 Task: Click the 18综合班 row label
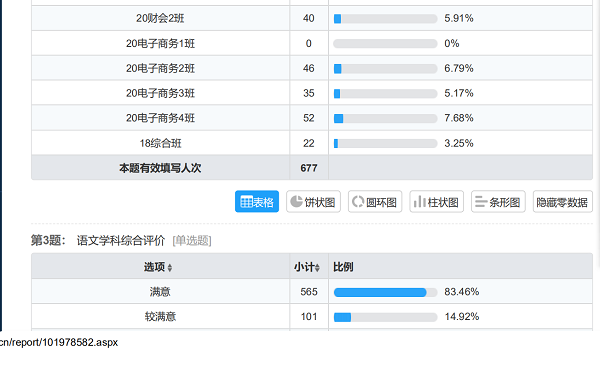click(x=160, y=144)
